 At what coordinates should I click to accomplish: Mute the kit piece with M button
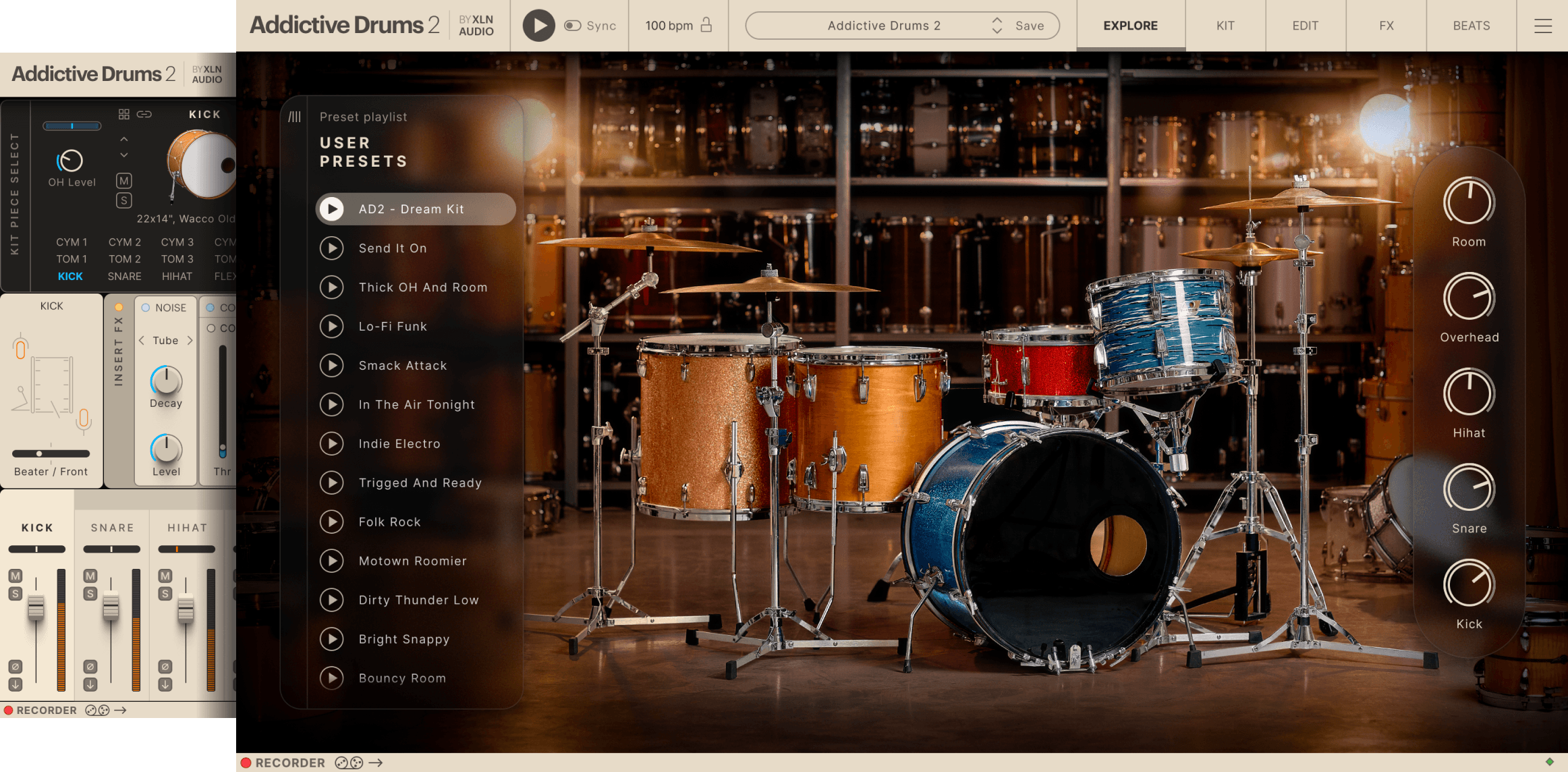[x=124, y=181]
